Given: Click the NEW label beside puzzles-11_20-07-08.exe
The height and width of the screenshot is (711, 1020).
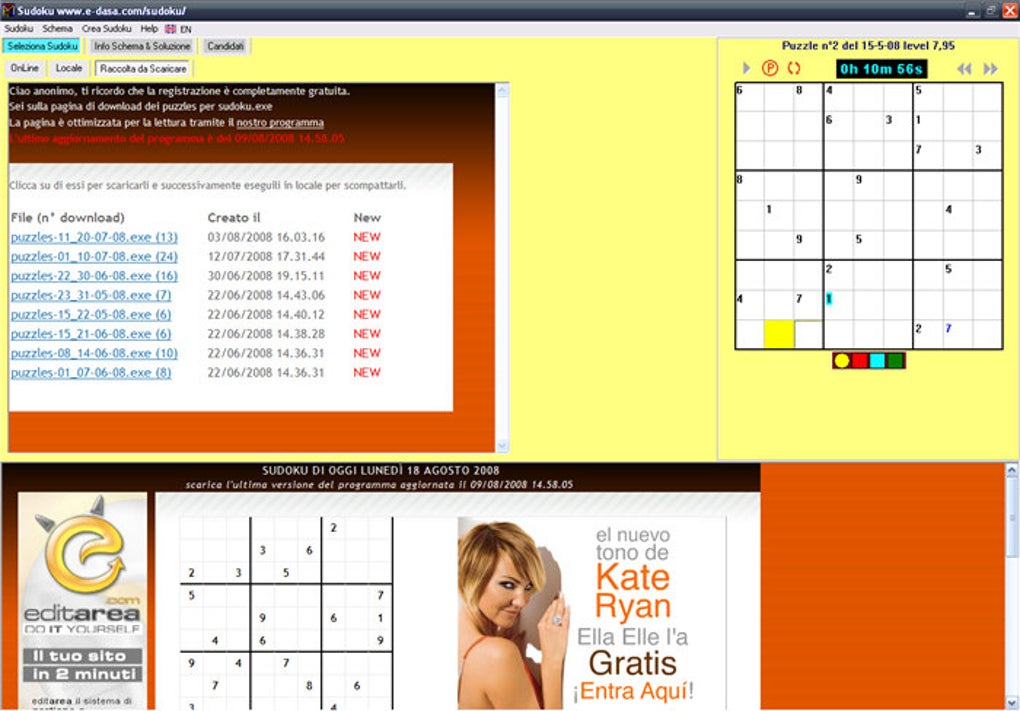Looking at the screenshot, I should pos(367,237).
